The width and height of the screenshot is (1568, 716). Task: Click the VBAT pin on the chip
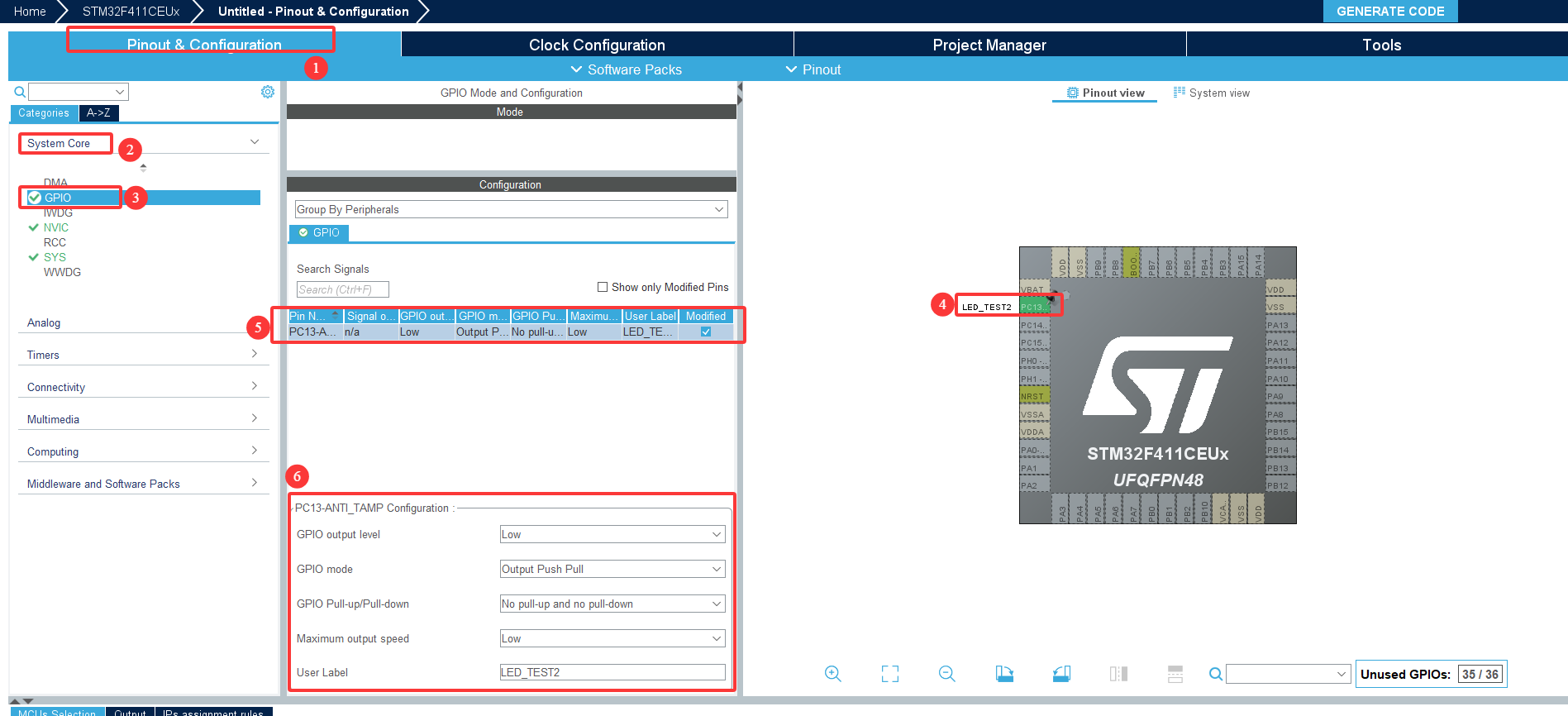1034,289
